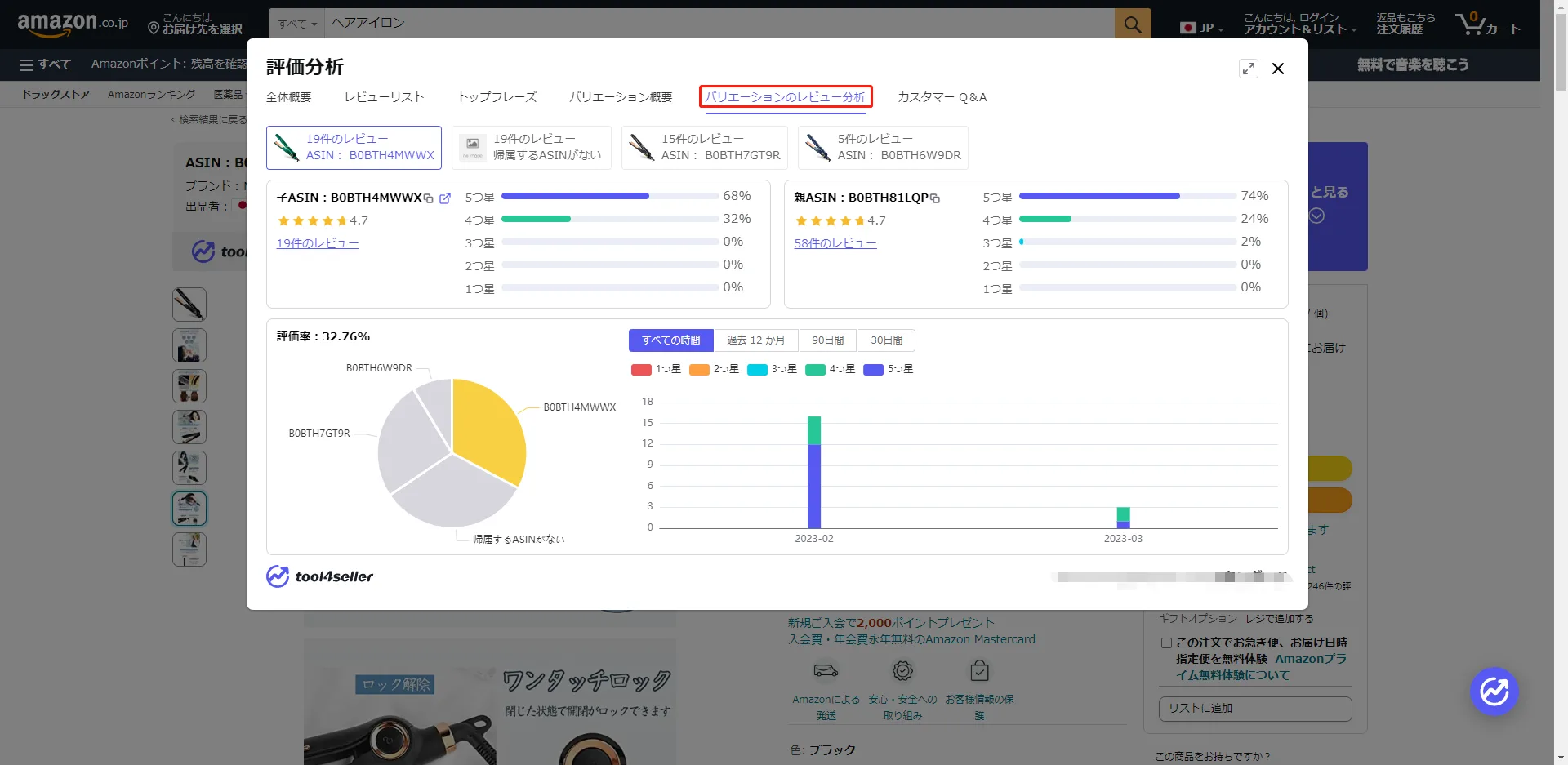Expand the アカウント&リスト dropdown
This screenshot has height=765, width=1568.
[1299, 24]
